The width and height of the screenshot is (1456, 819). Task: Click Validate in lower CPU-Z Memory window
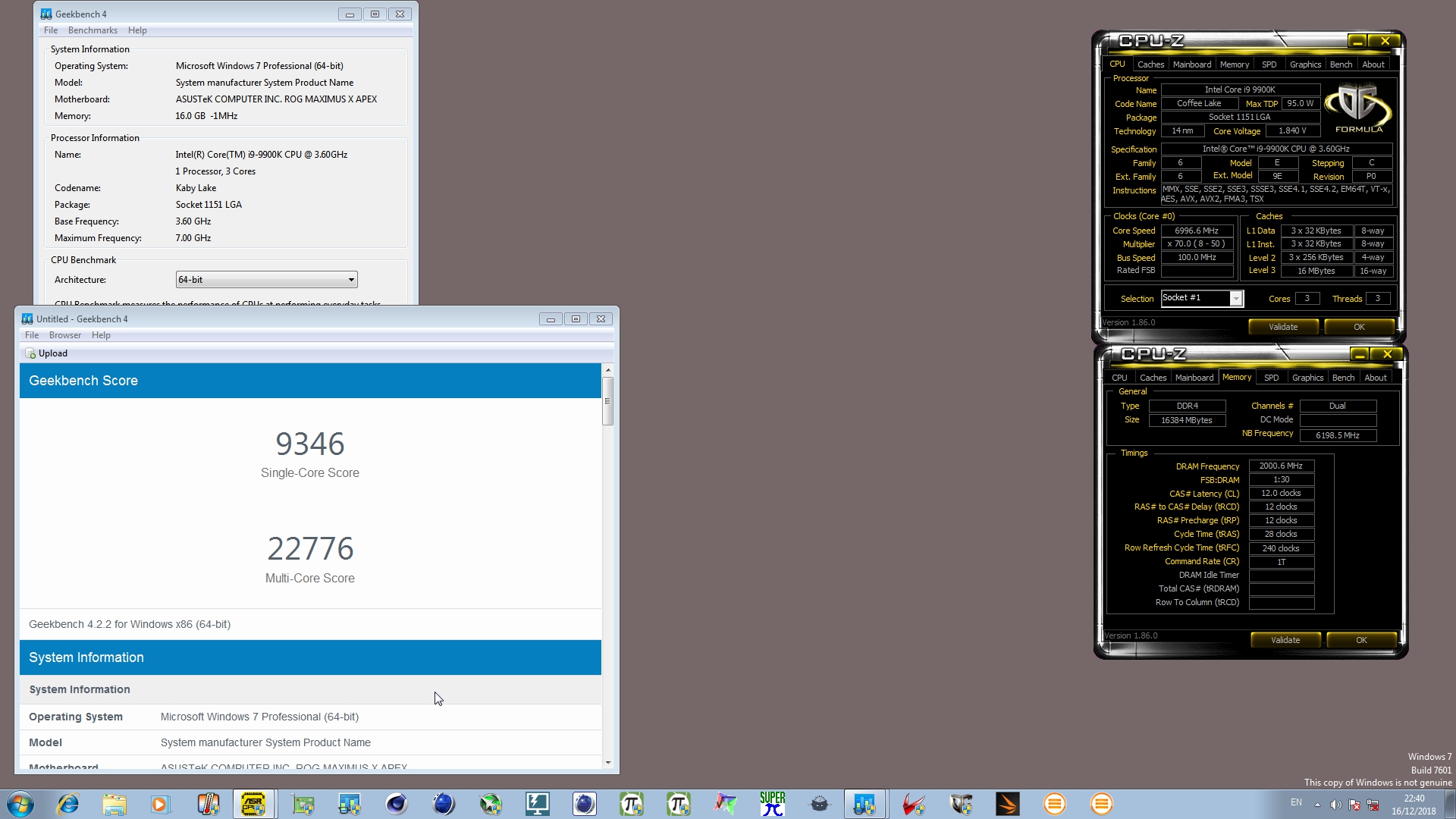point(1285,640)
